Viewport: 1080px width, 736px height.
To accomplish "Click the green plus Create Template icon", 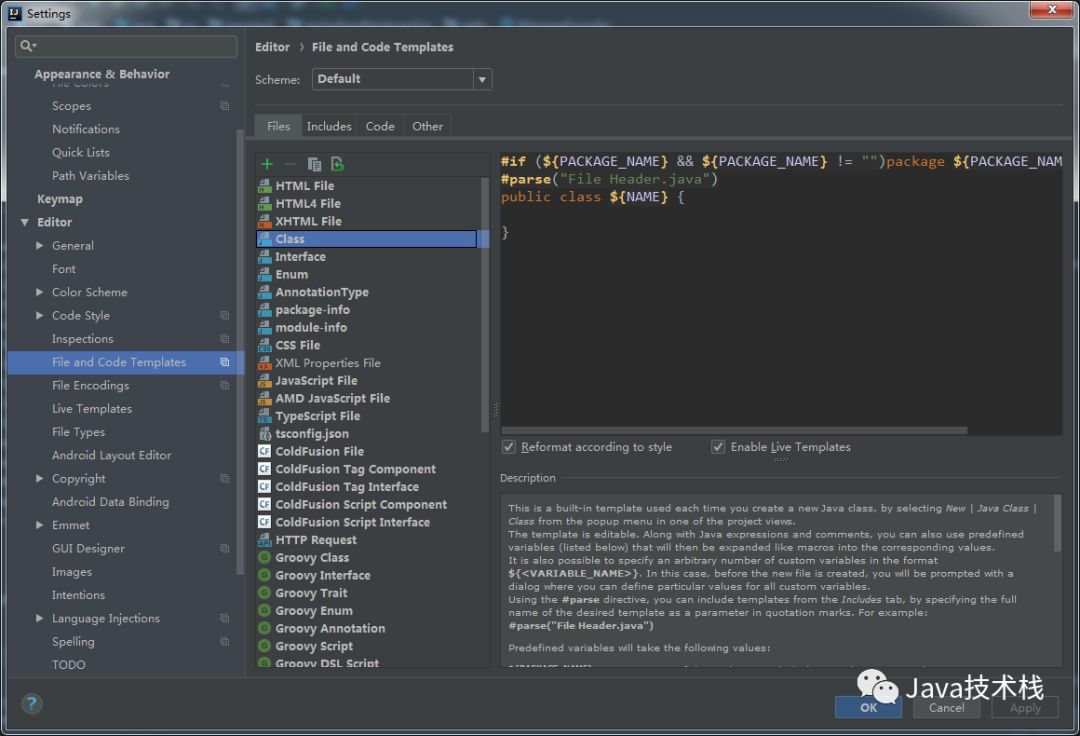I will click(x=267, y=164).
